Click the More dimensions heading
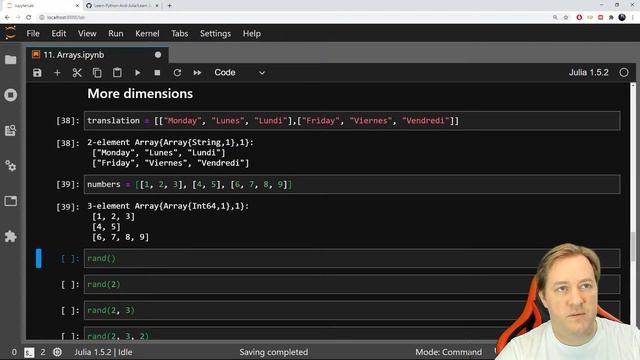This screenshot has height=360, width=640. (x=140, y=94)
